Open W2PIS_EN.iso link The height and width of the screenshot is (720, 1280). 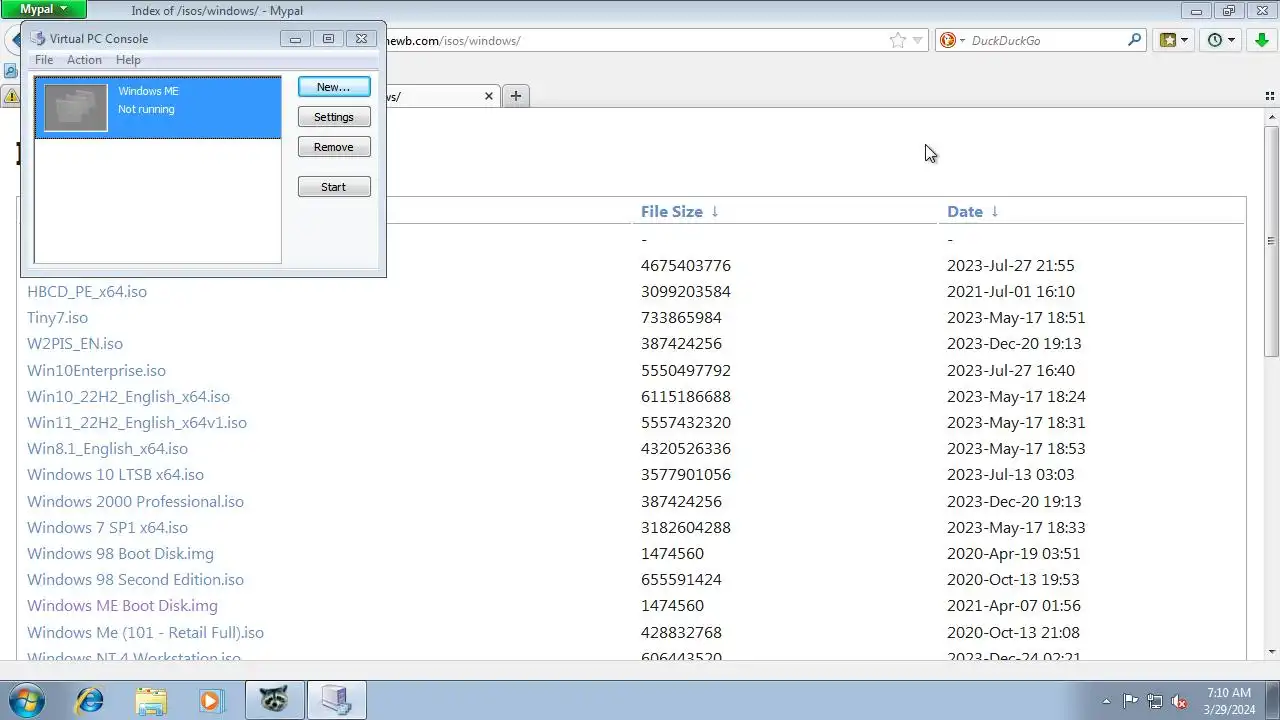75,343
